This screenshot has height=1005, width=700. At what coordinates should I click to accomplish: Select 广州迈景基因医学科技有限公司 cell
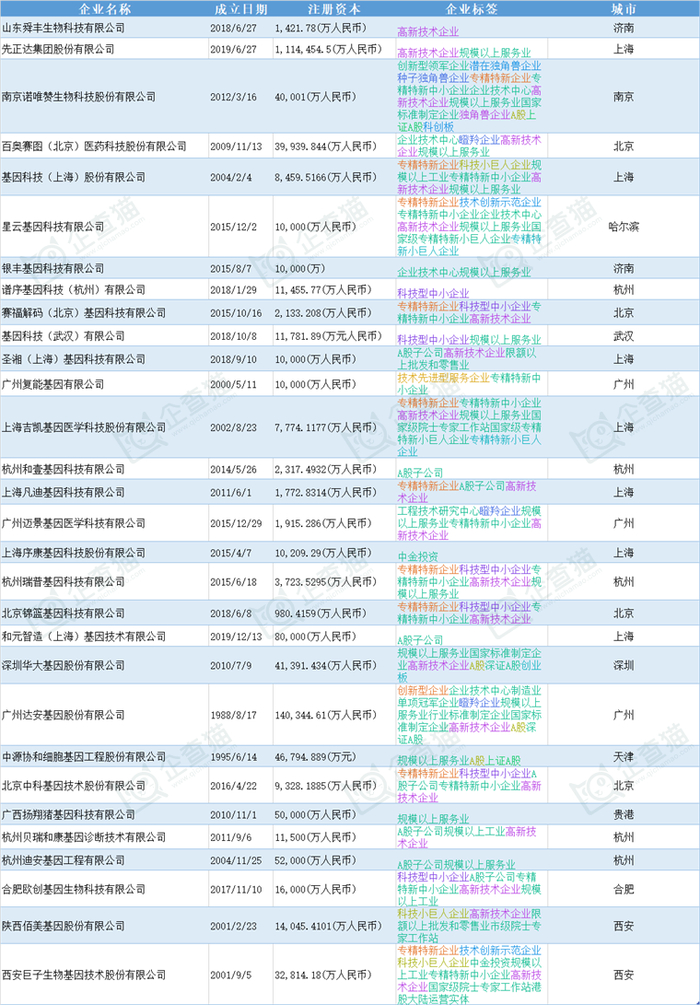tap(74, 523)
